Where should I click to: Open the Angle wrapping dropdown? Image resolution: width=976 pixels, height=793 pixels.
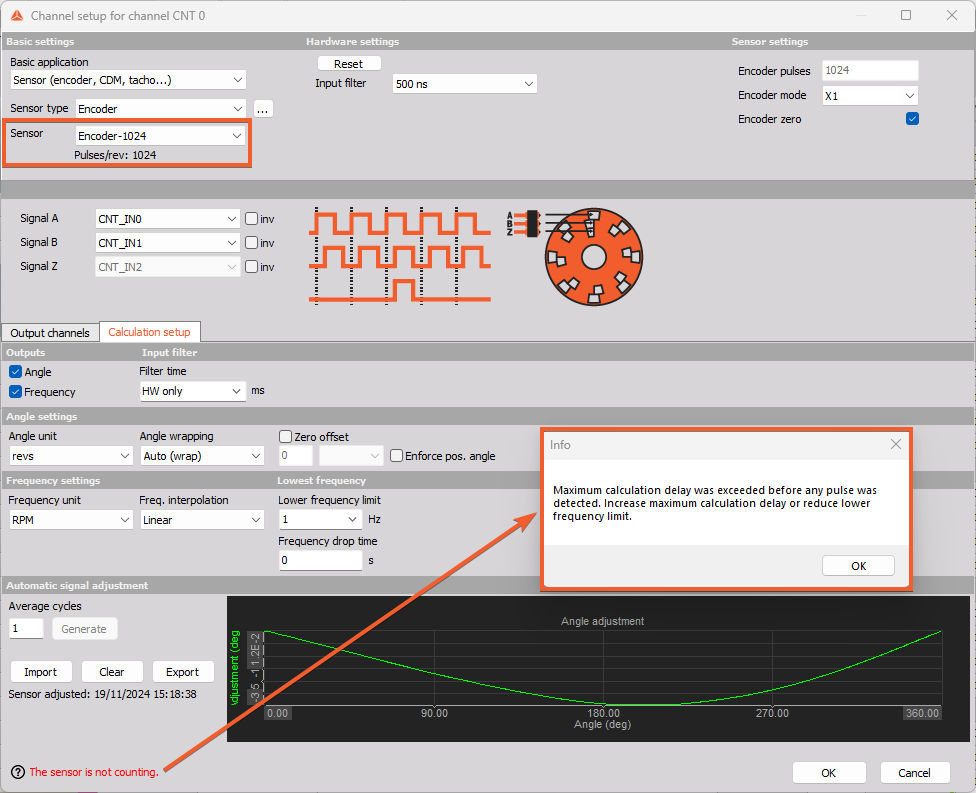pyautogui.click(x=202, y=456)
